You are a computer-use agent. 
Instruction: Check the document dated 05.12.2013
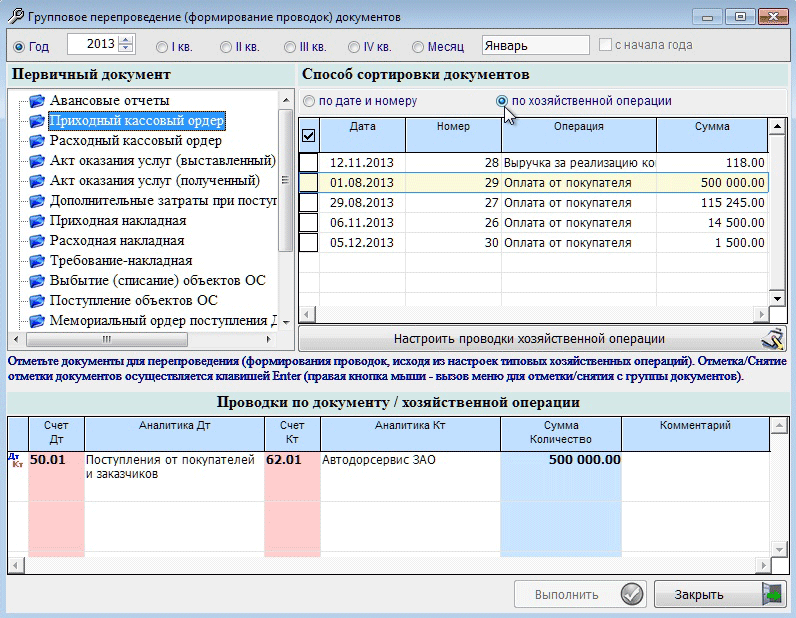pyautogui.click(x=309, y=243)
